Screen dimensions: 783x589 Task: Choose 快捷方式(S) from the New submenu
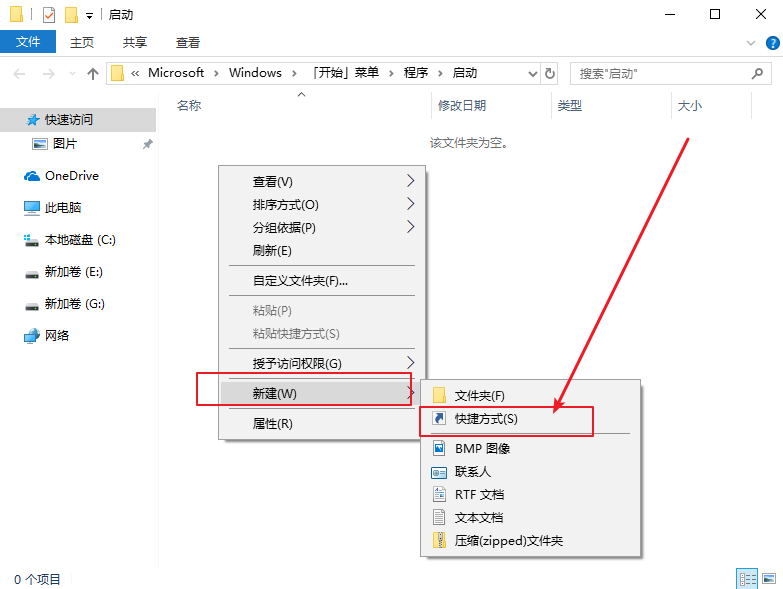click(x=486, y=419)
